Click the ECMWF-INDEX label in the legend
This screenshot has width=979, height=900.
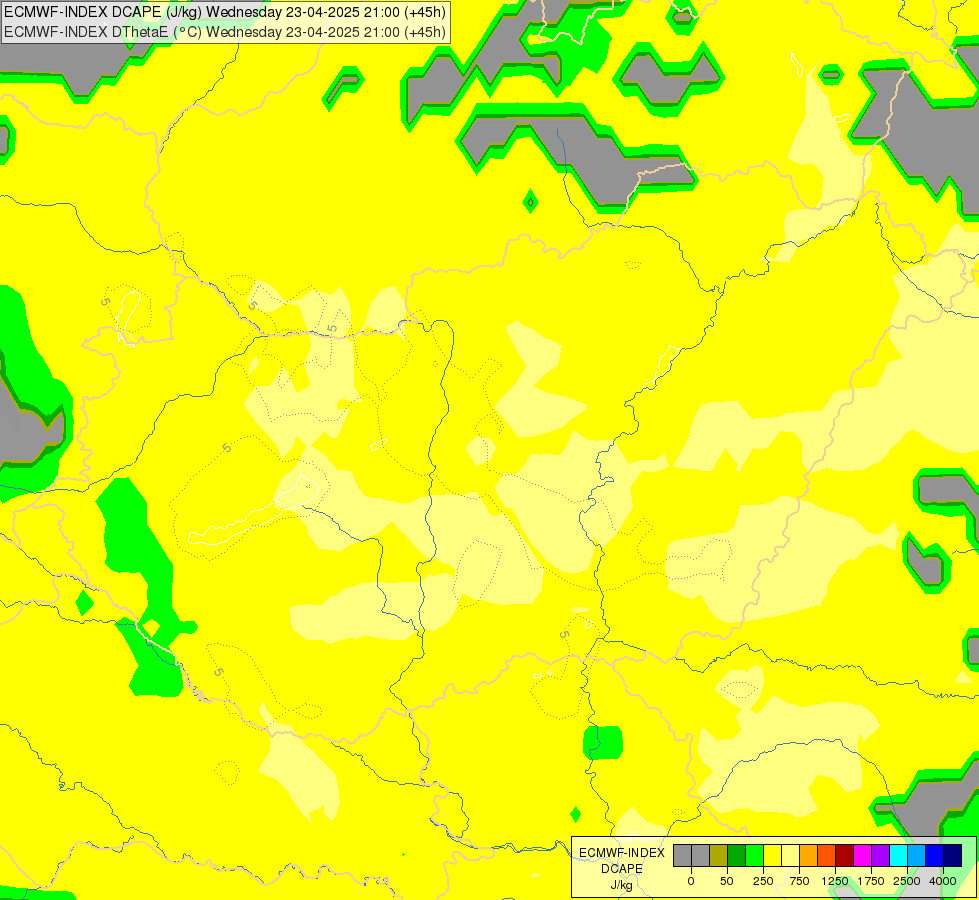[622, 853]
